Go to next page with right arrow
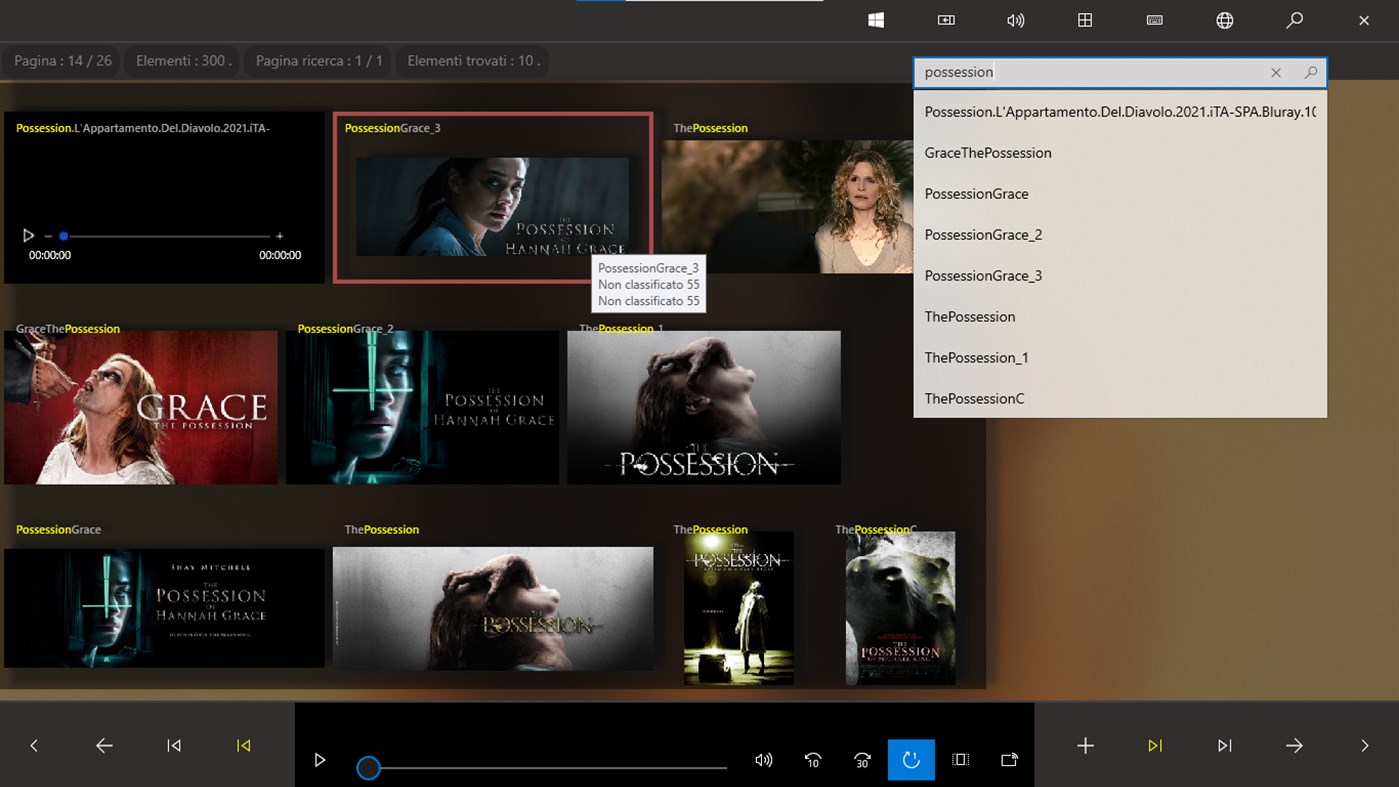1399x787 pixels. tap(1294, 746)
